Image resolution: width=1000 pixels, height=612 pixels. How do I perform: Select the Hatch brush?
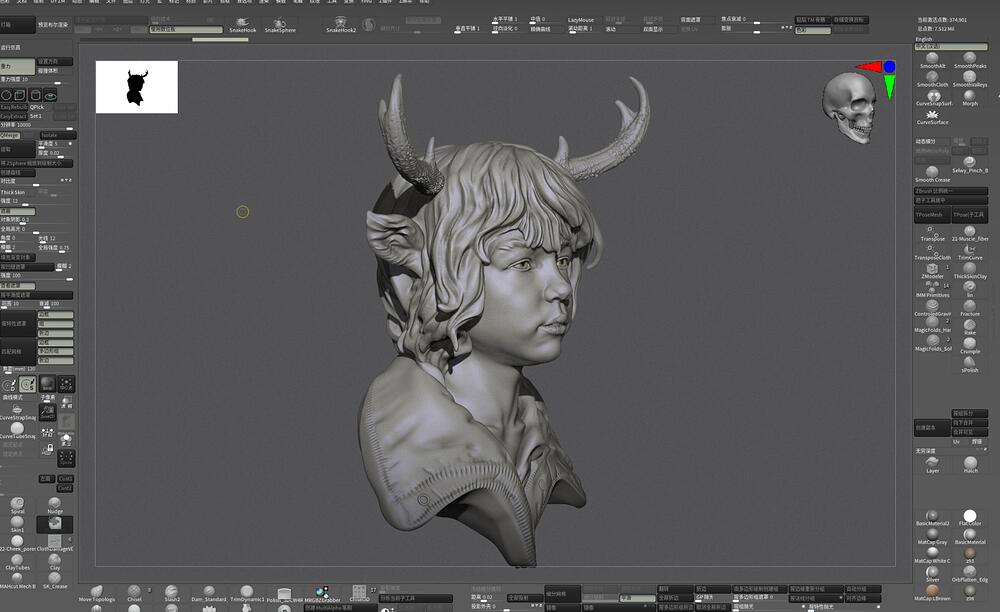[x=970, y=465]
